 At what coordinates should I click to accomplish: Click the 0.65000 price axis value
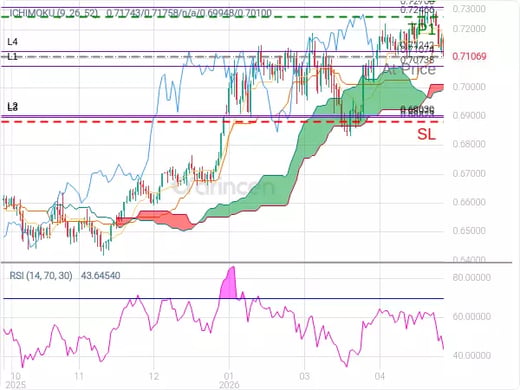469,231
